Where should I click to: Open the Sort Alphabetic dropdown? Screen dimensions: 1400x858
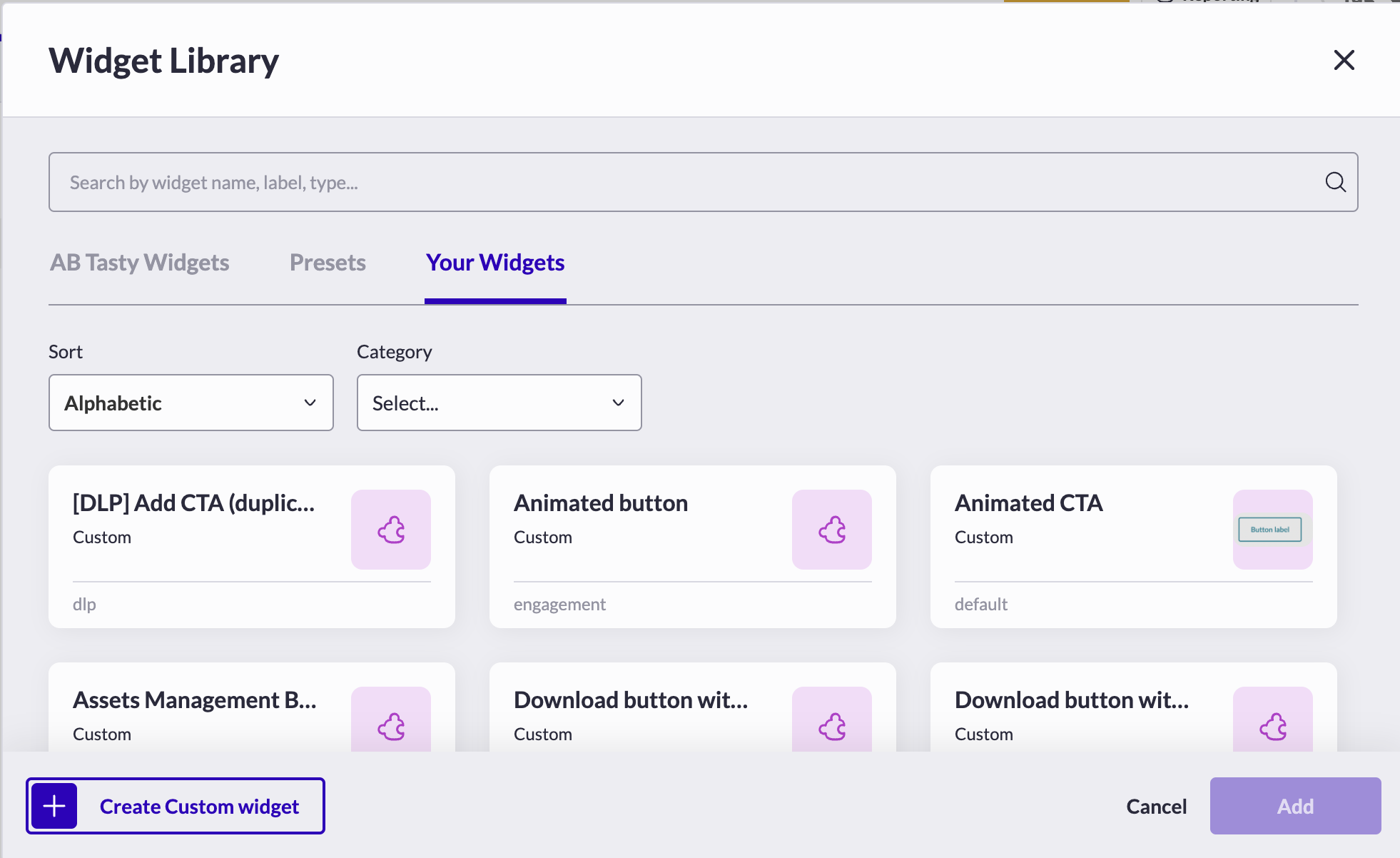[x=191, y=403]
